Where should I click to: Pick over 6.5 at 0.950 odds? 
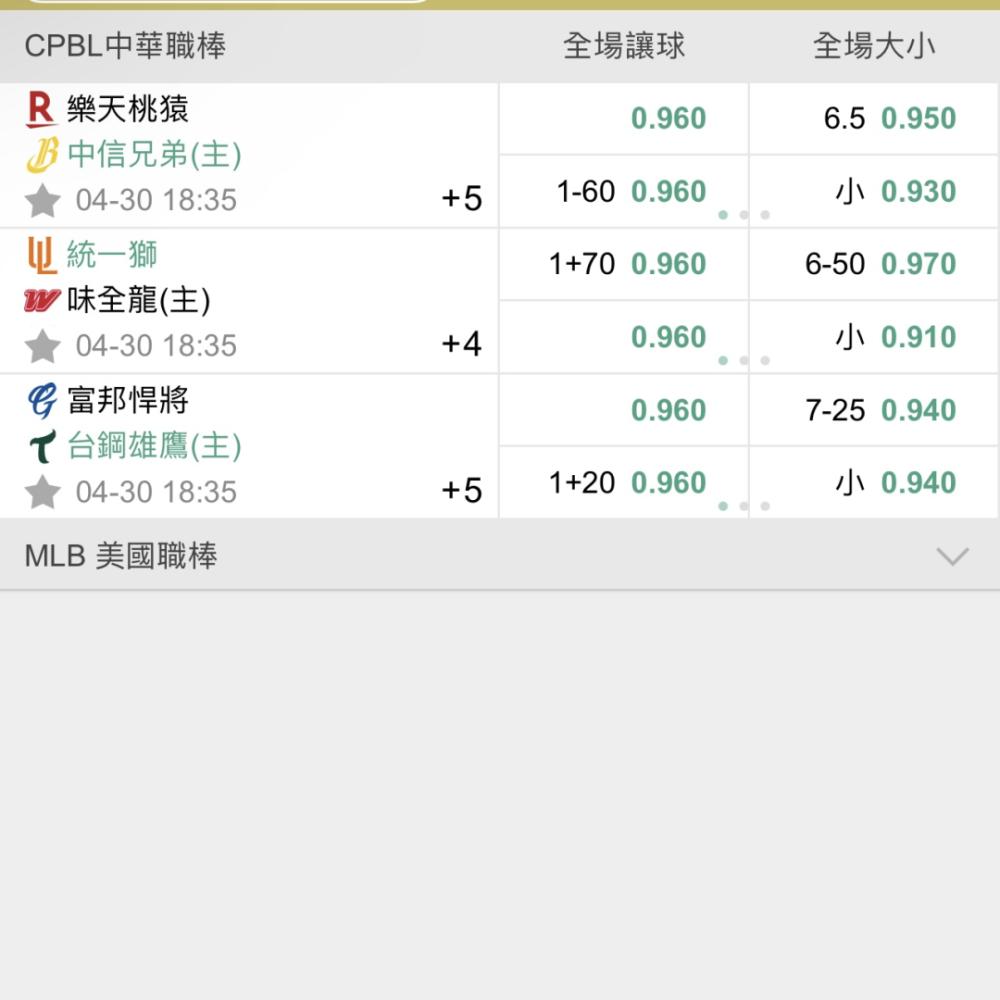(x=874, y=119)
